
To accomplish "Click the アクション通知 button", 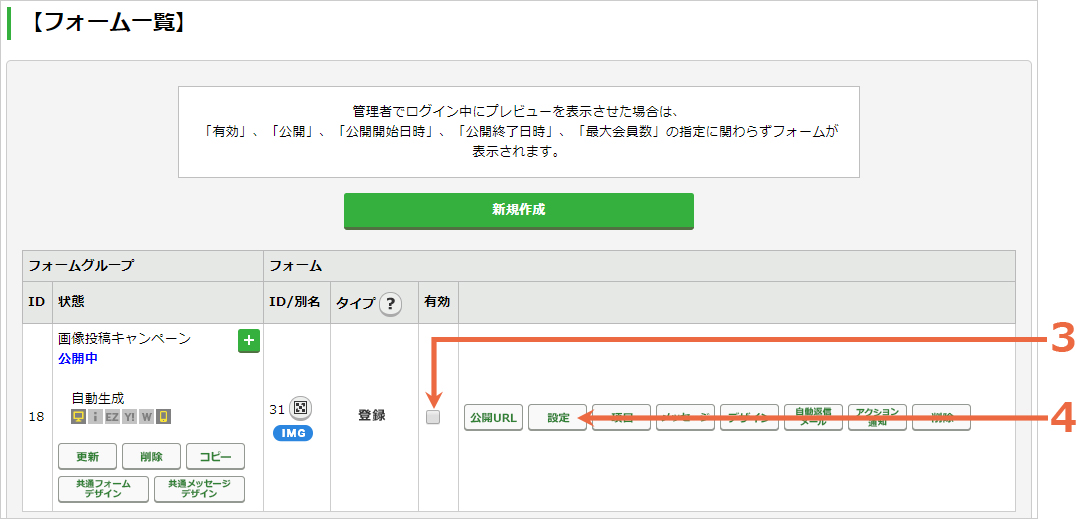I will tap(878, 417).
